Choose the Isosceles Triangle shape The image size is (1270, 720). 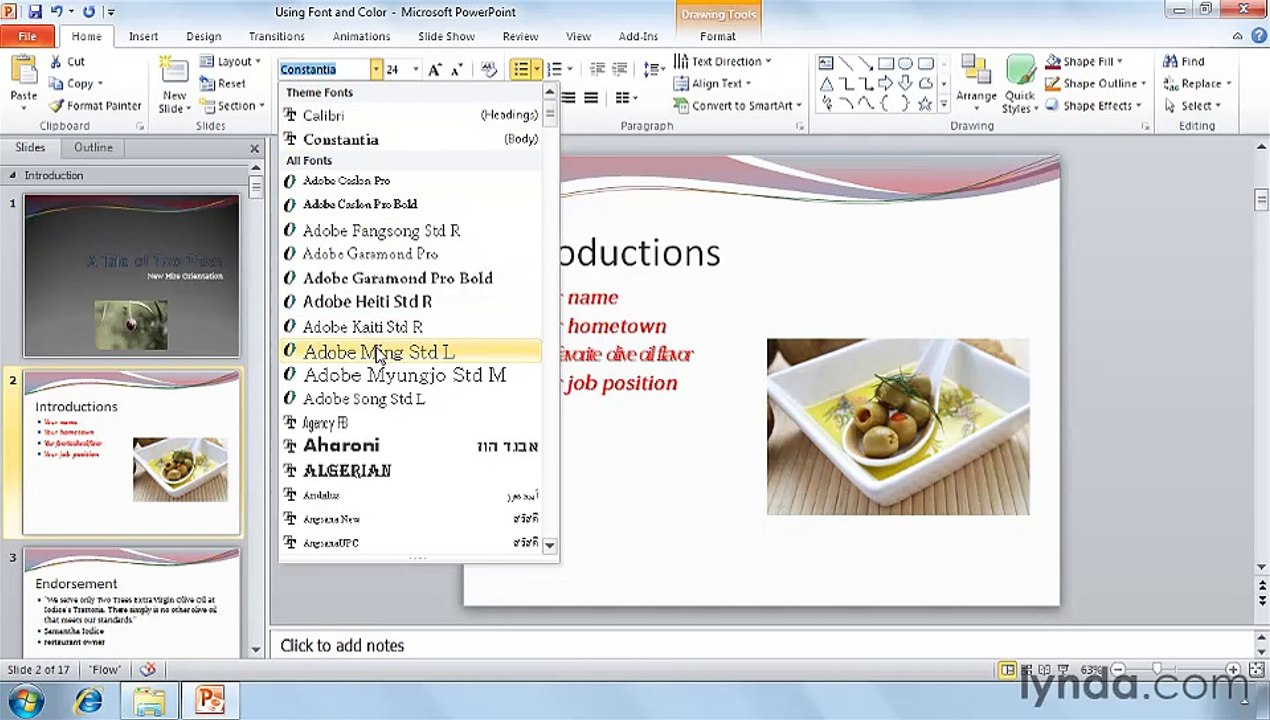pyautogui.click(x=826, y=83)
